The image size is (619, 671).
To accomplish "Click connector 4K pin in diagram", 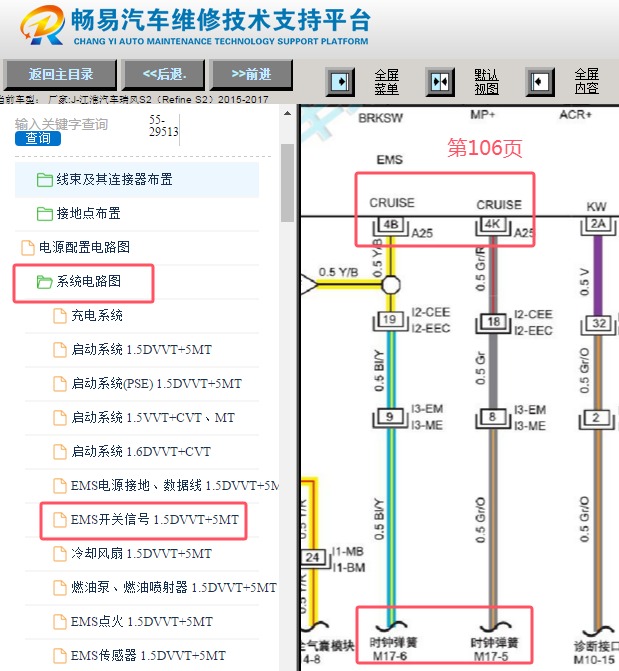I will [x=493, y=225].
